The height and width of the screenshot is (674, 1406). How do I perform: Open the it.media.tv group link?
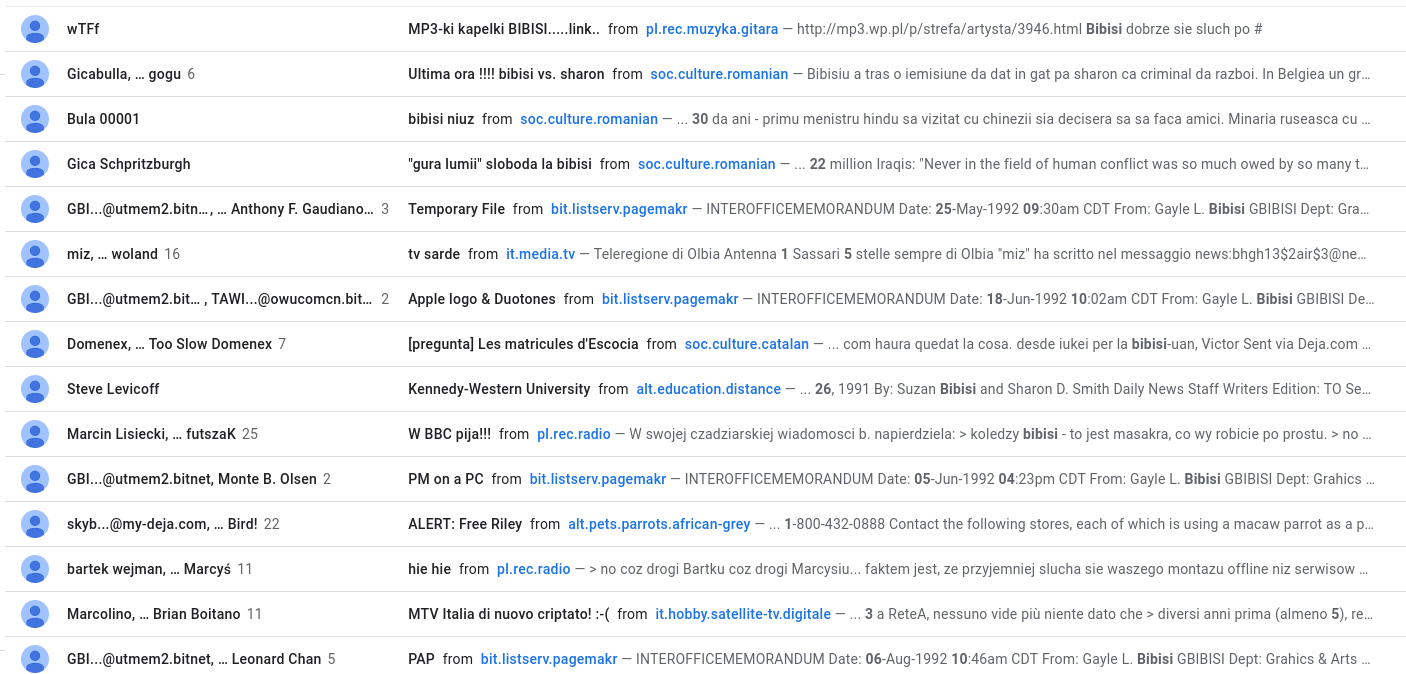pos(540,254)
